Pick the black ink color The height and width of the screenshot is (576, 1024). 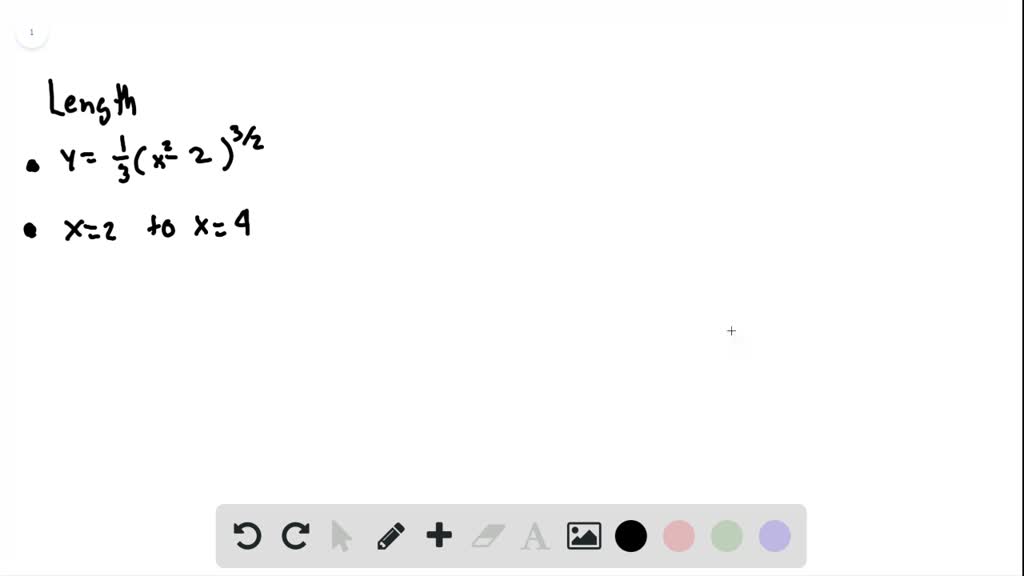click(631, 536)
